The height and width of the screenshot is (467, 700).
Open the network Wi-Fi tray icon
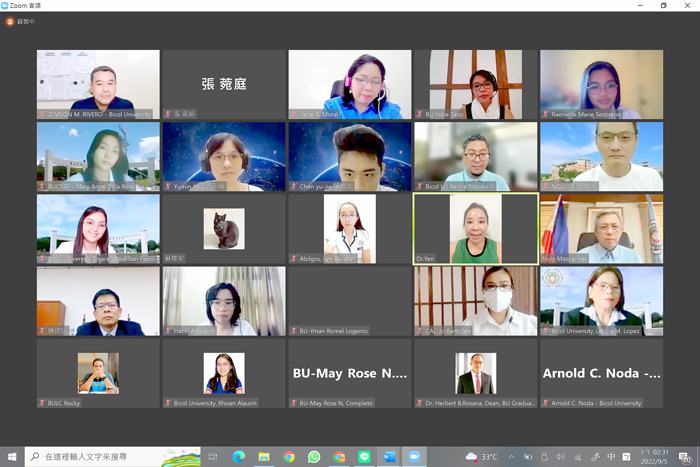(x=578, y=457)
